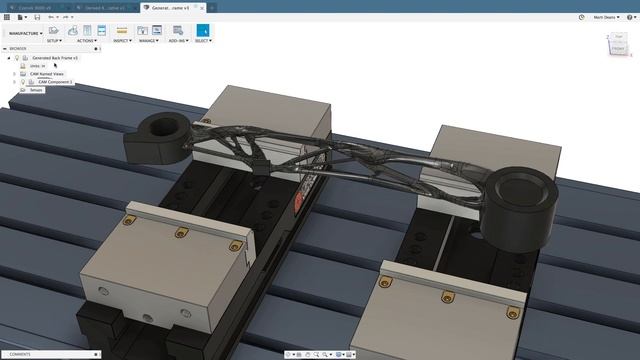Open the undo history dropdown arrow
Image resolution: width=640 pixels, height=360 pixels.
pyautogui.click(x=57, y=17)
